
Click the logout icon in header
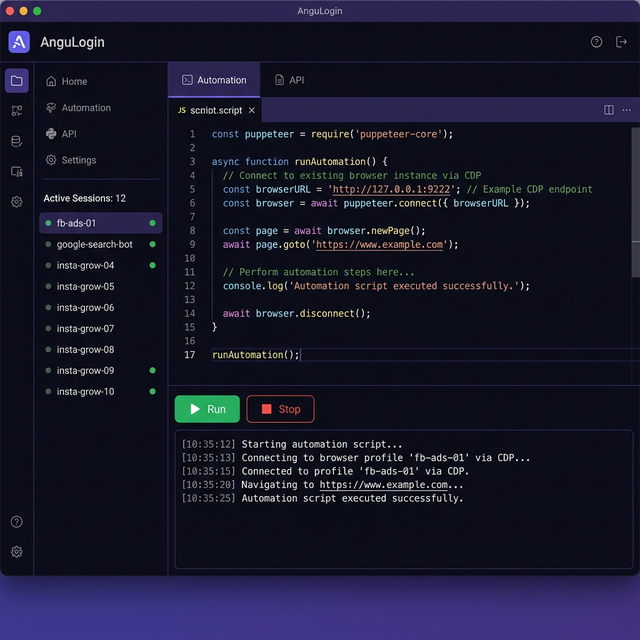click(621, 42)
